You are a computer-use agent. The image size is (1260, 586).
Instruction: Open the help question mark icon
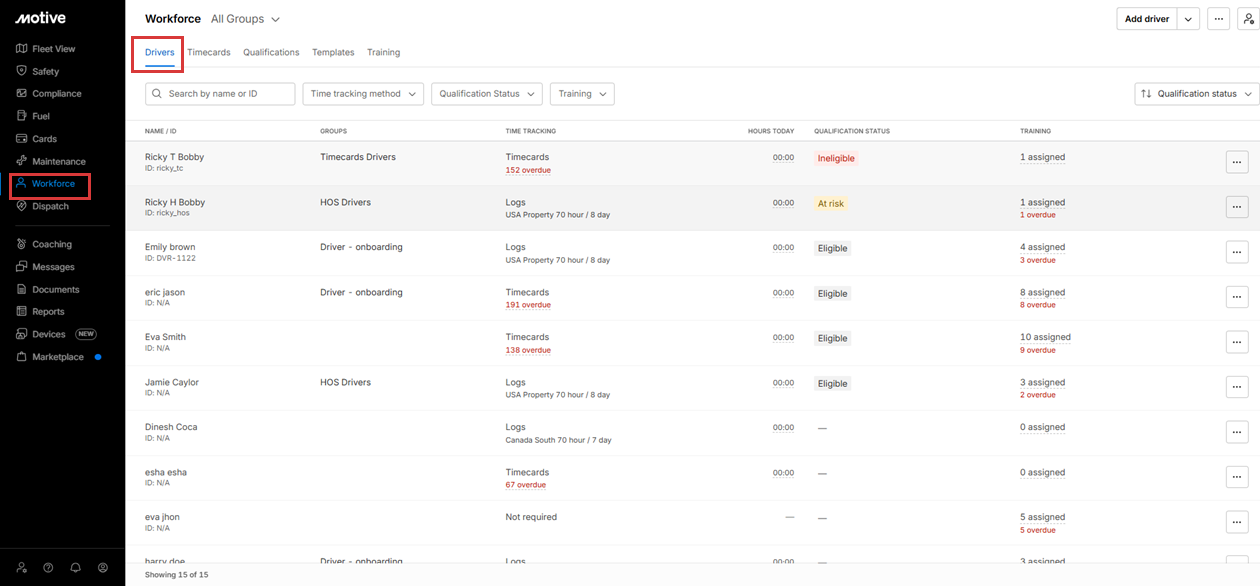coord(48,567)
